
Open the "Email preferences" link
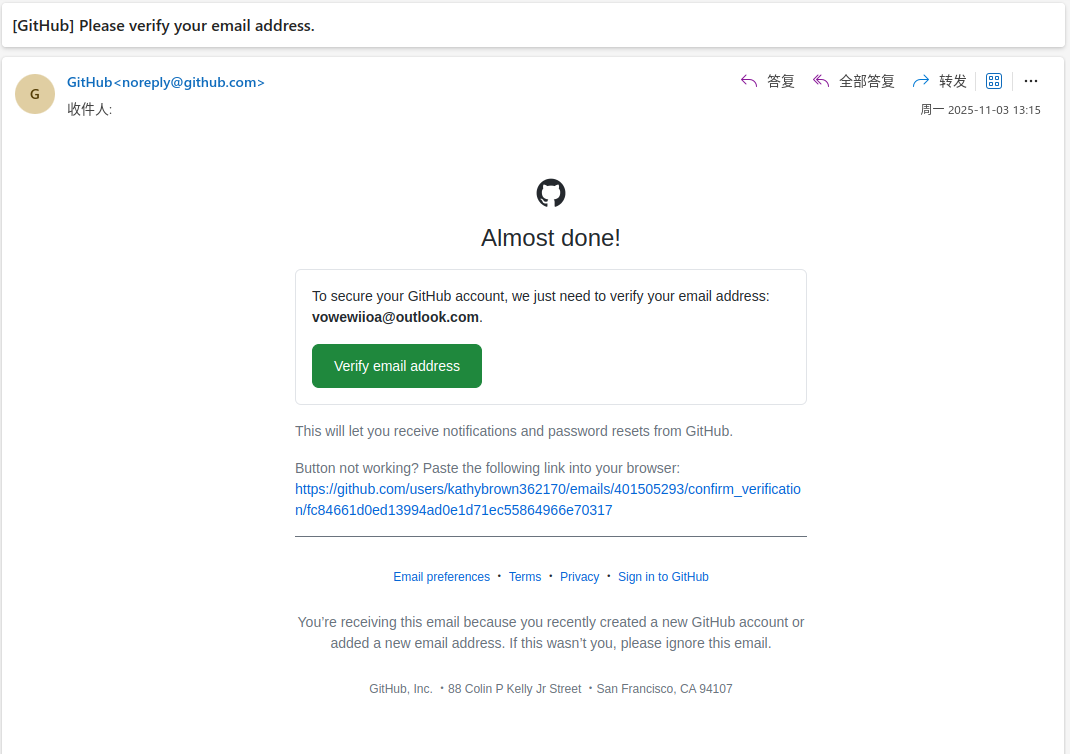click(x=441, y=577)
